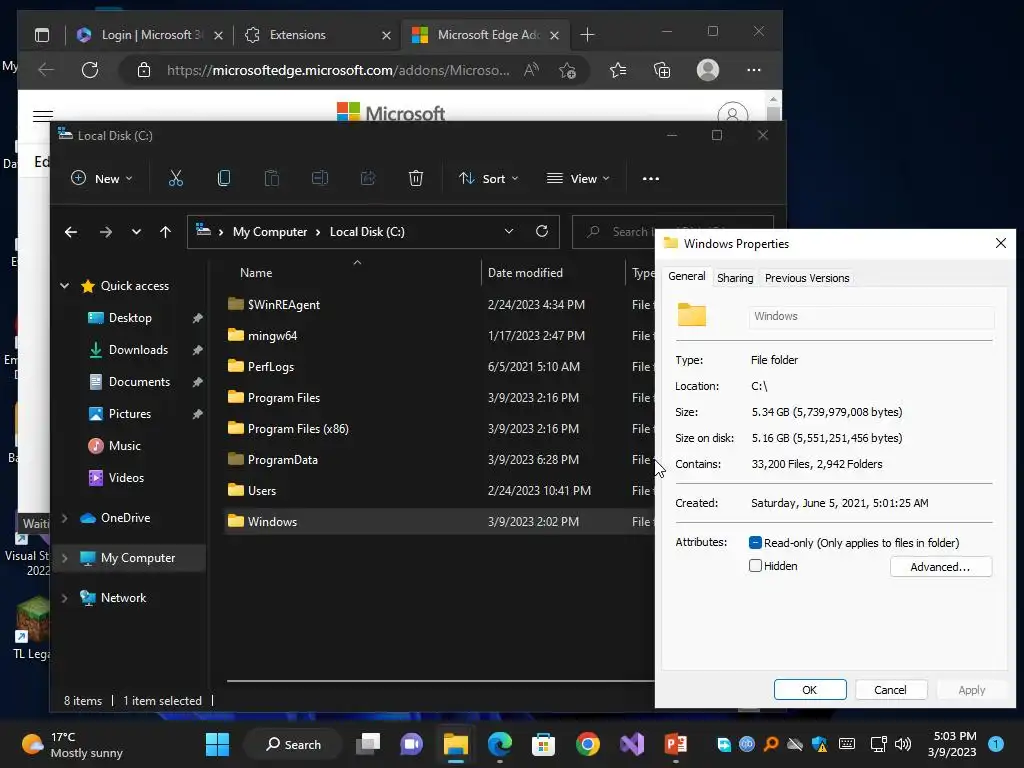Click the volume icon in system tray

pyautogui.click(x=903, y=744)
